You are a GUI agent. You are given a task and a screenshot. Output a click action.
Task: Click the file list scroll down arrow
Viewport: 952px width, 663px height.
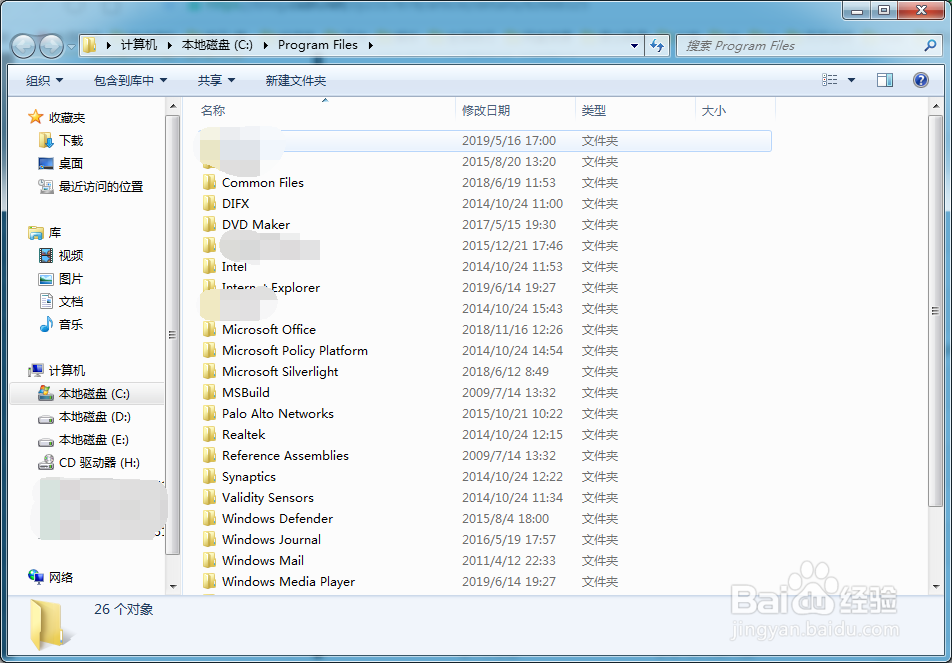click(935, 586)
